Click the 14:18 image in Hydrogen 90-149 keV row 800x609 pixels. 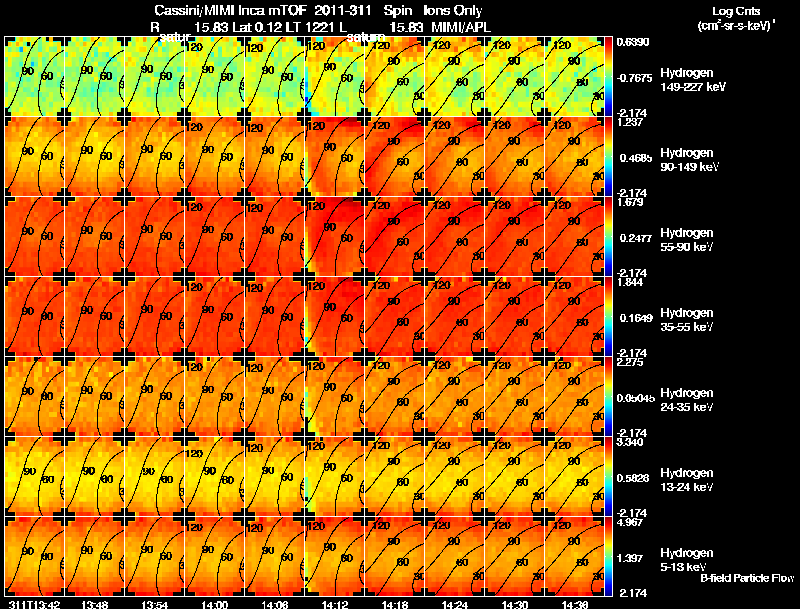(x=394, y=156)
